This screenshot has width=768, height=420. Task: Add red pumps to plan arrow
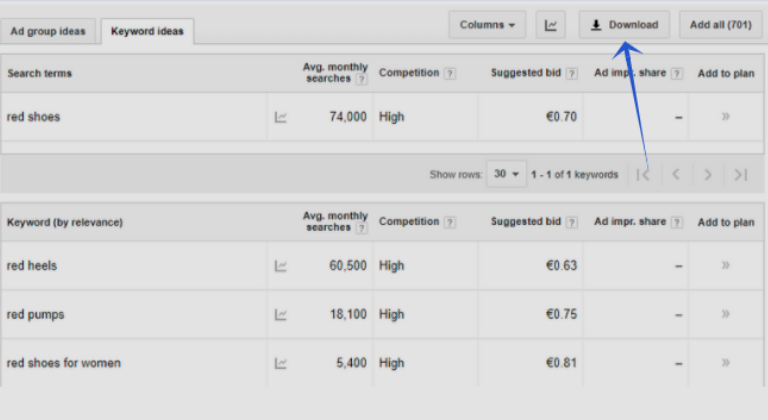tap(725, 315)
